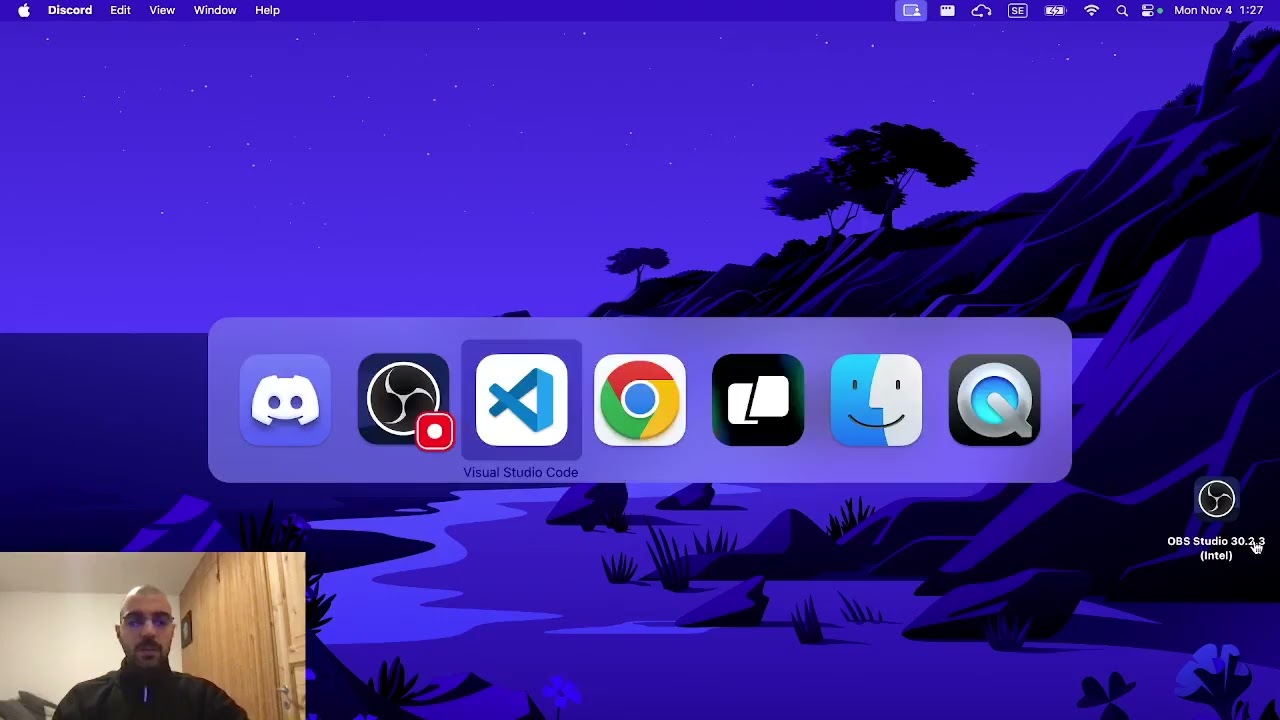Click the Mon Nov 4 date and time
This screenshot has height=720, width=1280.
pyautogui.click(x=1218, y=10)
